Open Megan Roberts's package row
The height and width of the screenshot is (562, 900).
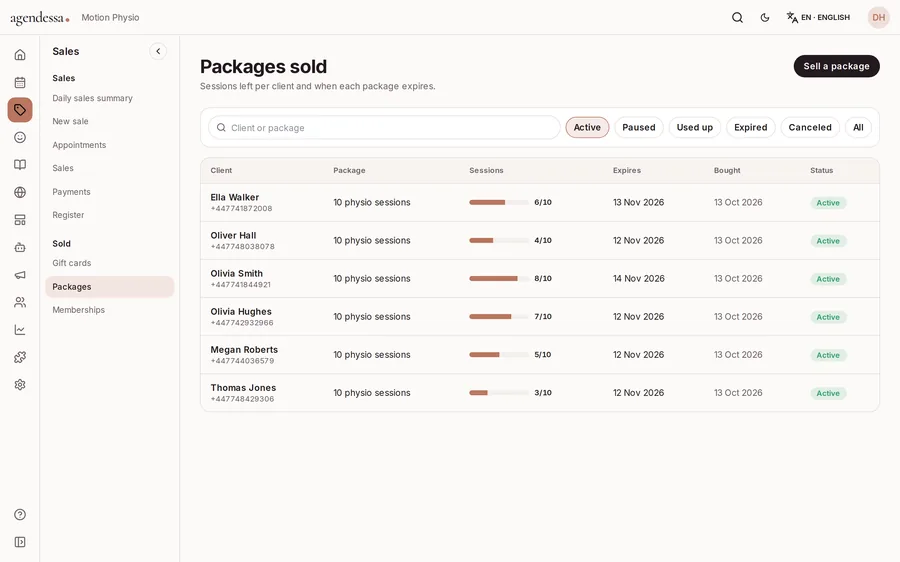tap(540, 355)
